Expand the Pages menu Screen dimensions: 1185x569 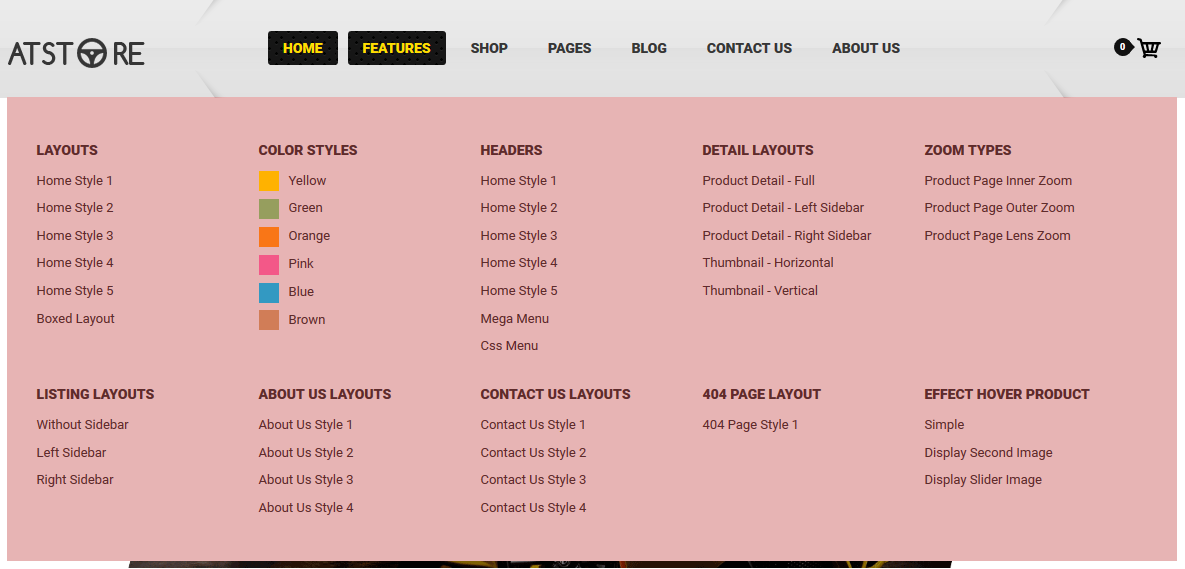pos(569,48)
